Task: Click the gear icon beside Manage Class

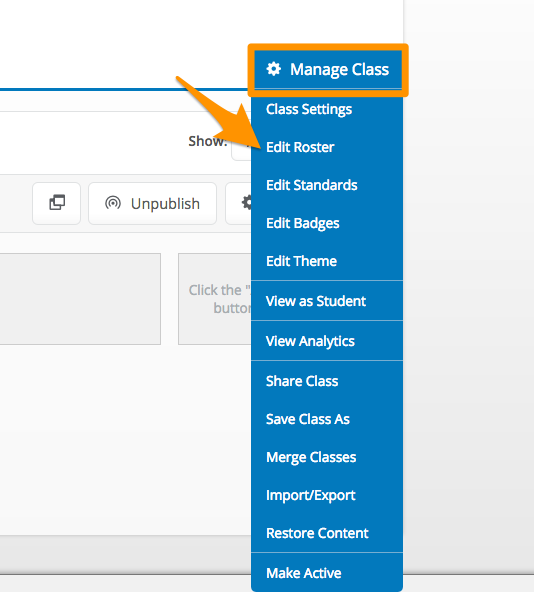Action: tap(273, 69)
